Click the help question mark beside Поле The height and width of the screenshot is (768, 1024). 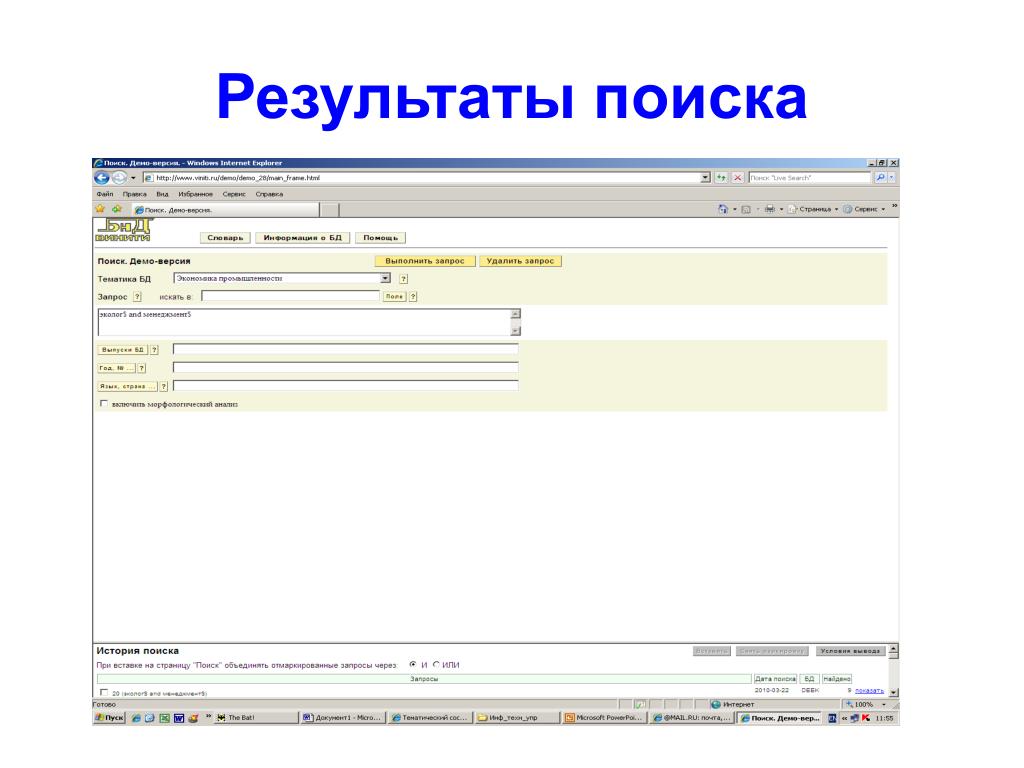click(413, 296)
